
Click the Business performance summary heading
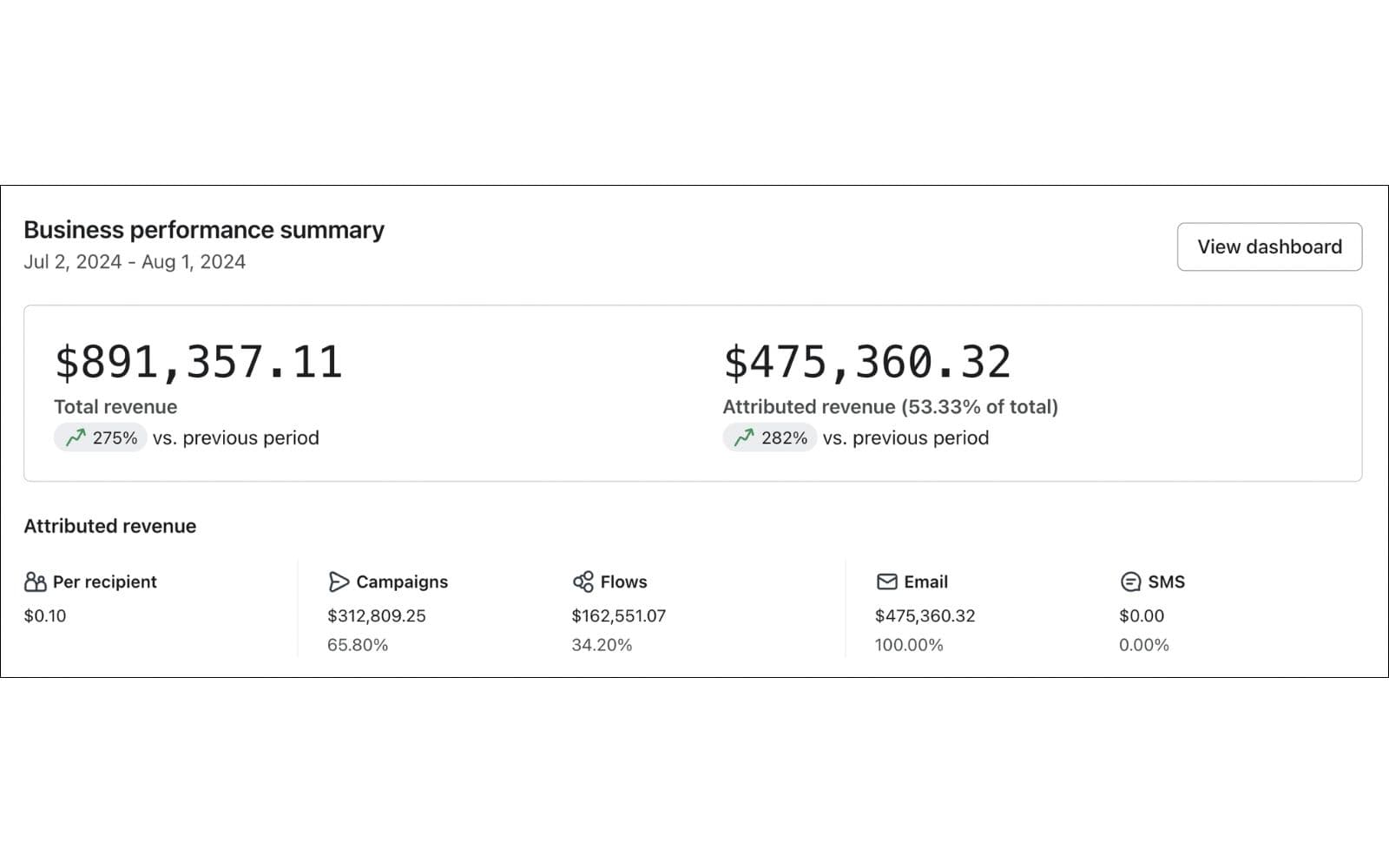(x=204, y=230)
